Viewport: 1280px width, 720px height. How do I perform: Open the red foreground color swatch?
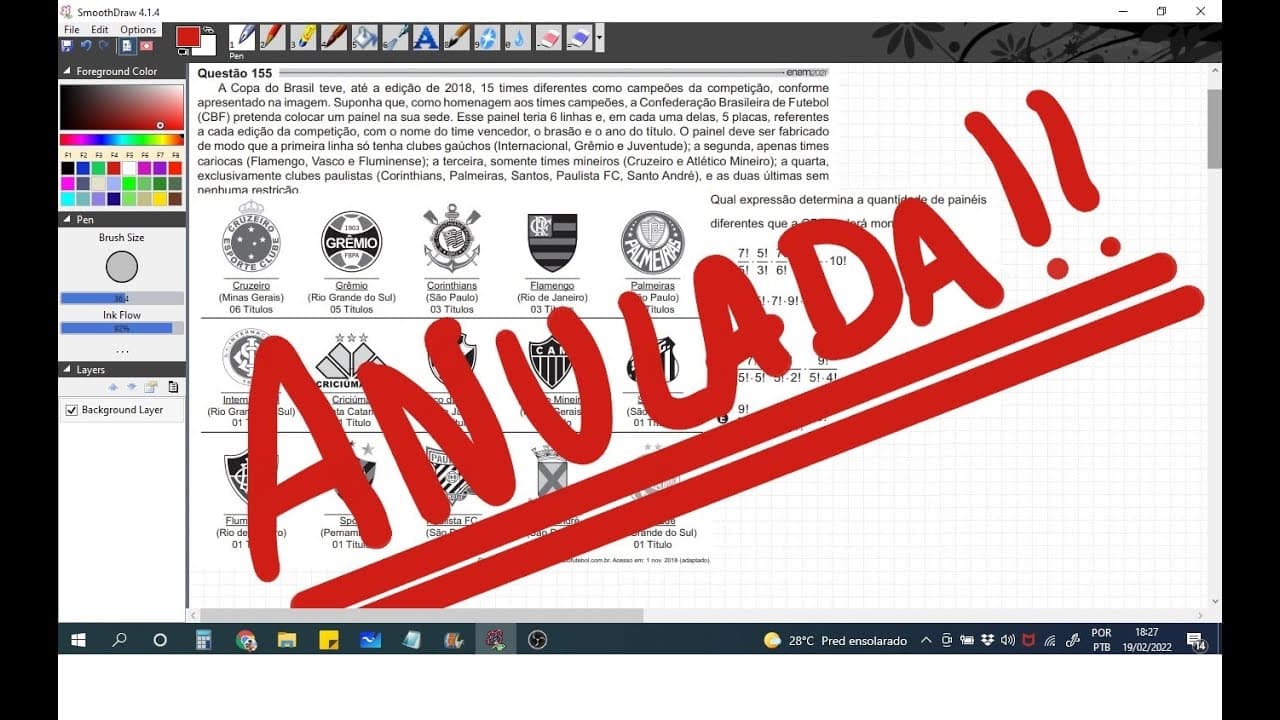[x=187, y=36]
